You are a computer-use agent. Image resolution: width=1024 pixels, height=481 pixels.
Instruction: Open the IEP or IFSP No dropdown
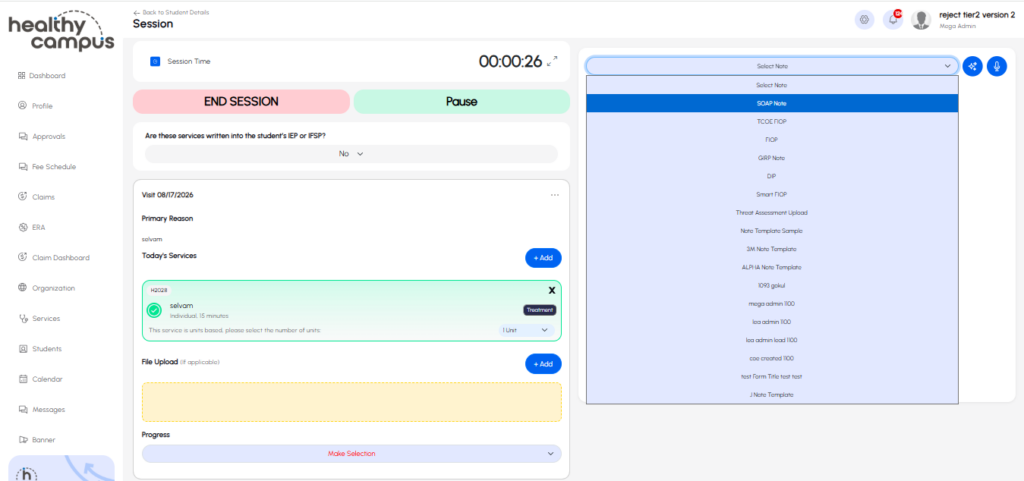[x=351, y=154]
